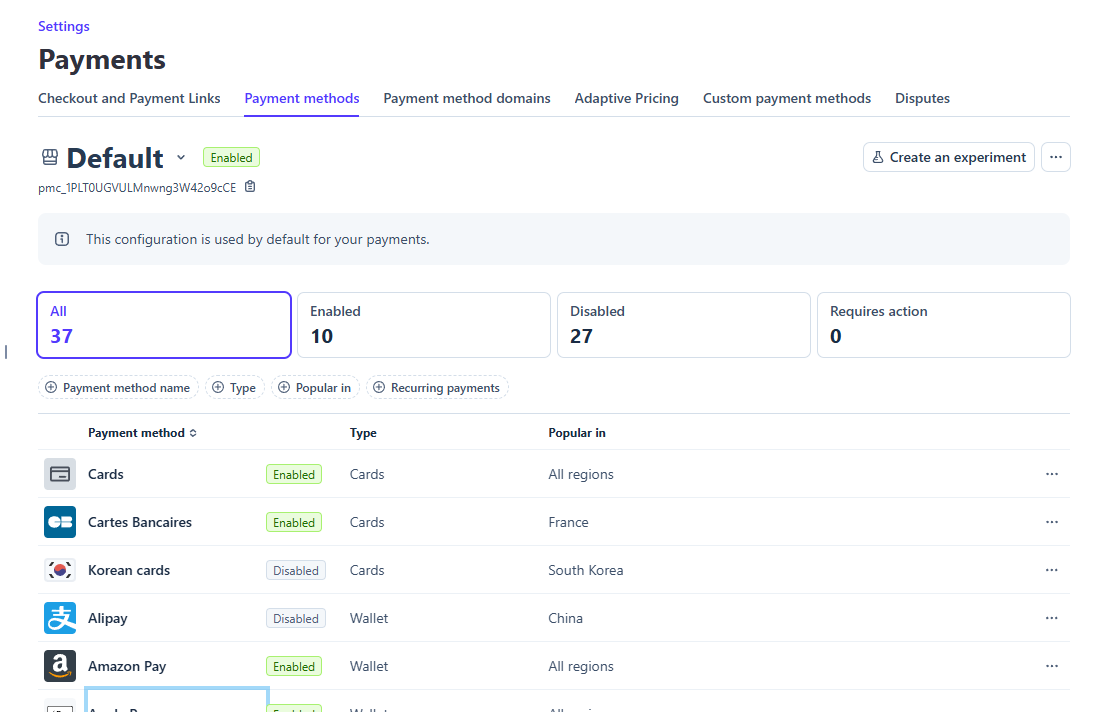Click the Amazon Pay logo icon
This screenshot has width=1108, height=712.
coord(60,666)
